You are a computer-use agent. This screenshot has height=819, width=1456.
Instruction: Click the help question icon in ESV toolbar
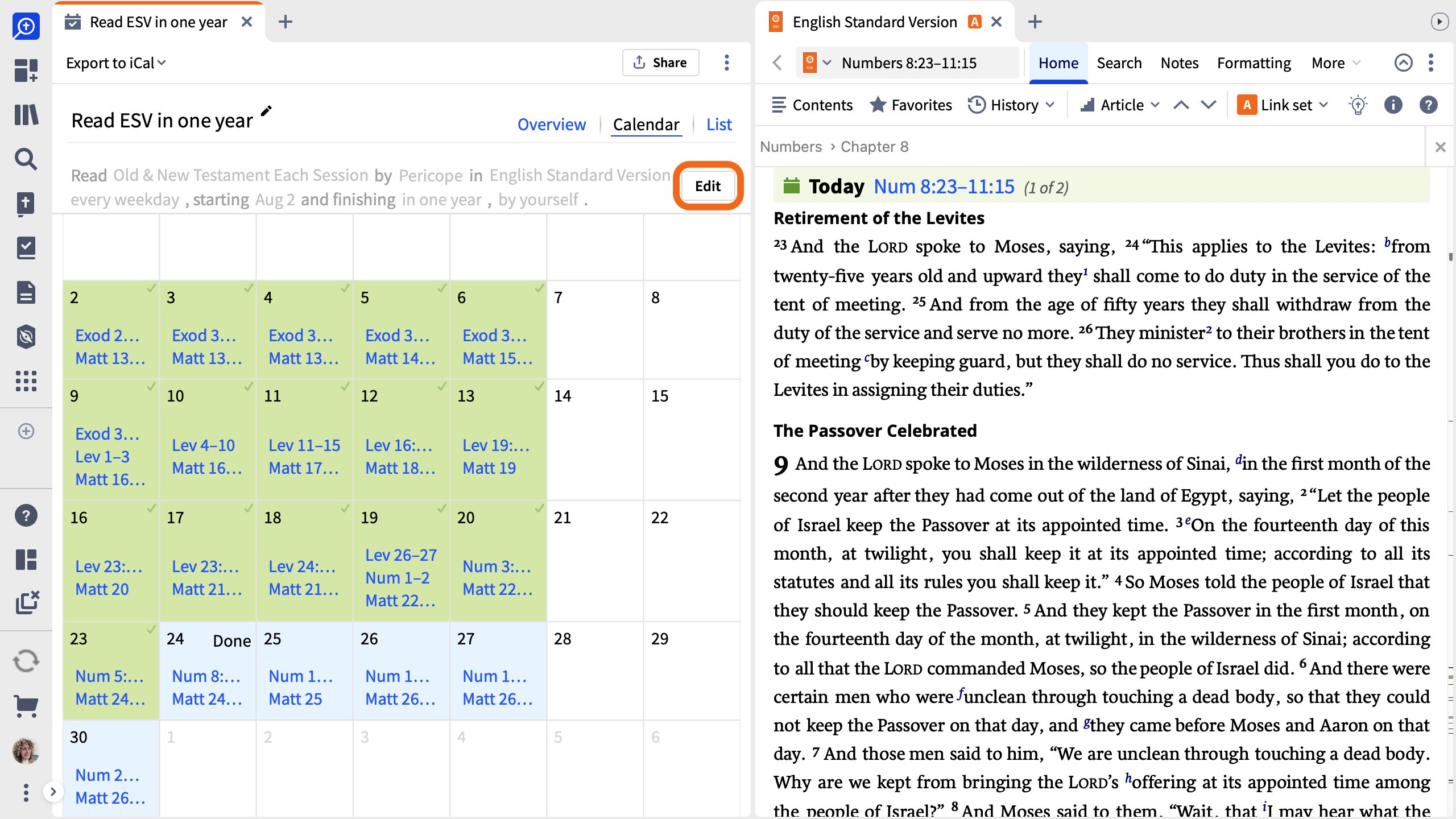1428,105
